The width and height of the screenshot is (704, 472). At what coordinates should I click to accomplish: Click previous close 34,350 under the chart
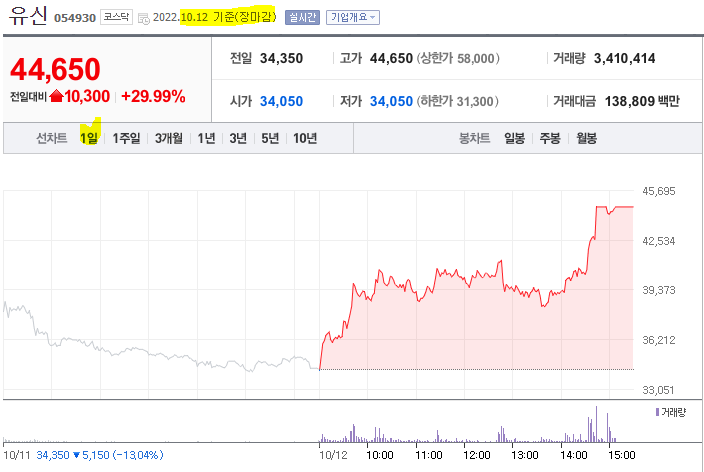point(53,455)
